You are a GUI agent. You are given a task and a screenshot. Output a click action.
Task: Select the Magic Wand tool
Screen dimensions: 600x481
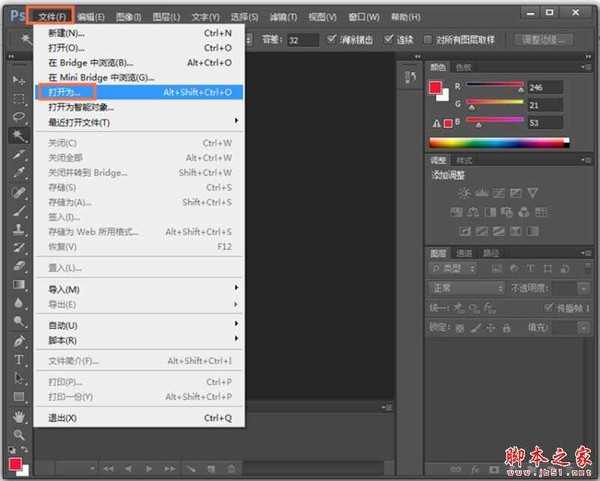pos(19,135)
